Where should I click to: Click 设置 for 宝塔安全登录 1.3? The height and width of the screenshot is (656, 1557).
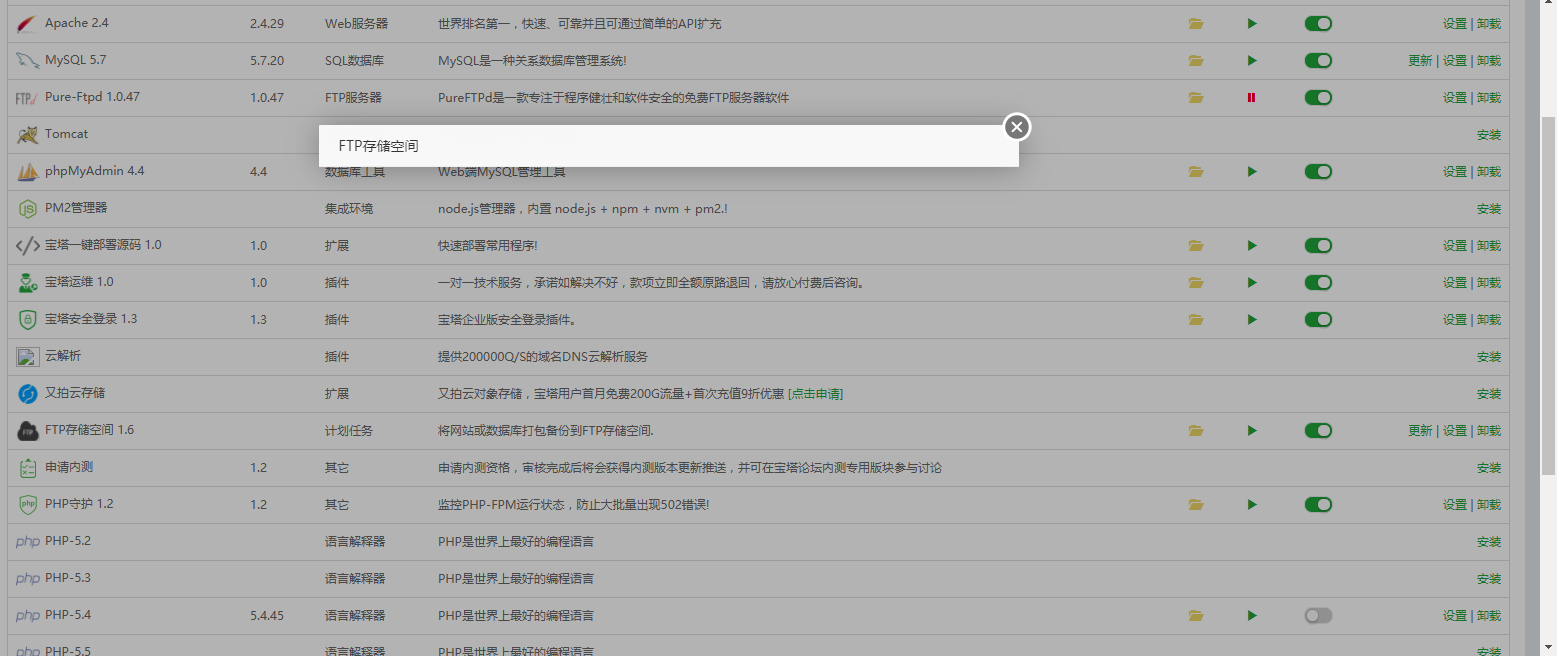pyautogui.click(x=1455, y=320)
